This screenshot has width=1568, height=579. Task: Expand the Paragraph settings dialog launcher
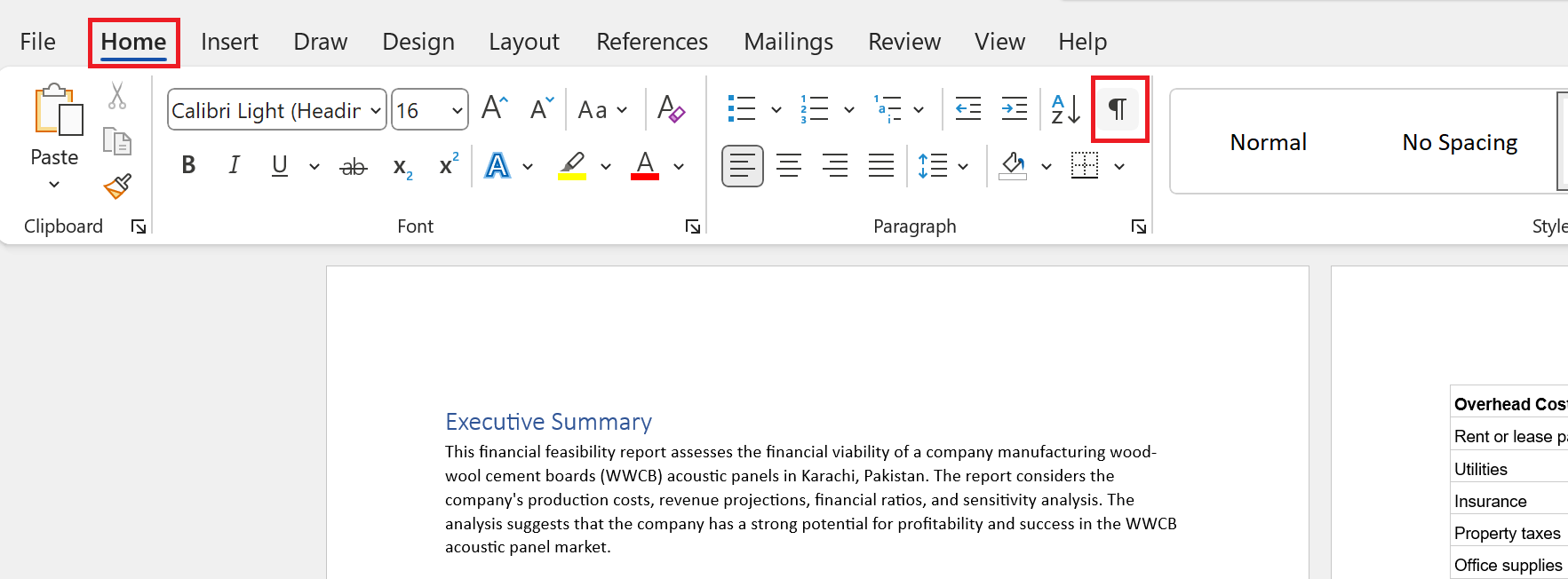pos(1138,227)
